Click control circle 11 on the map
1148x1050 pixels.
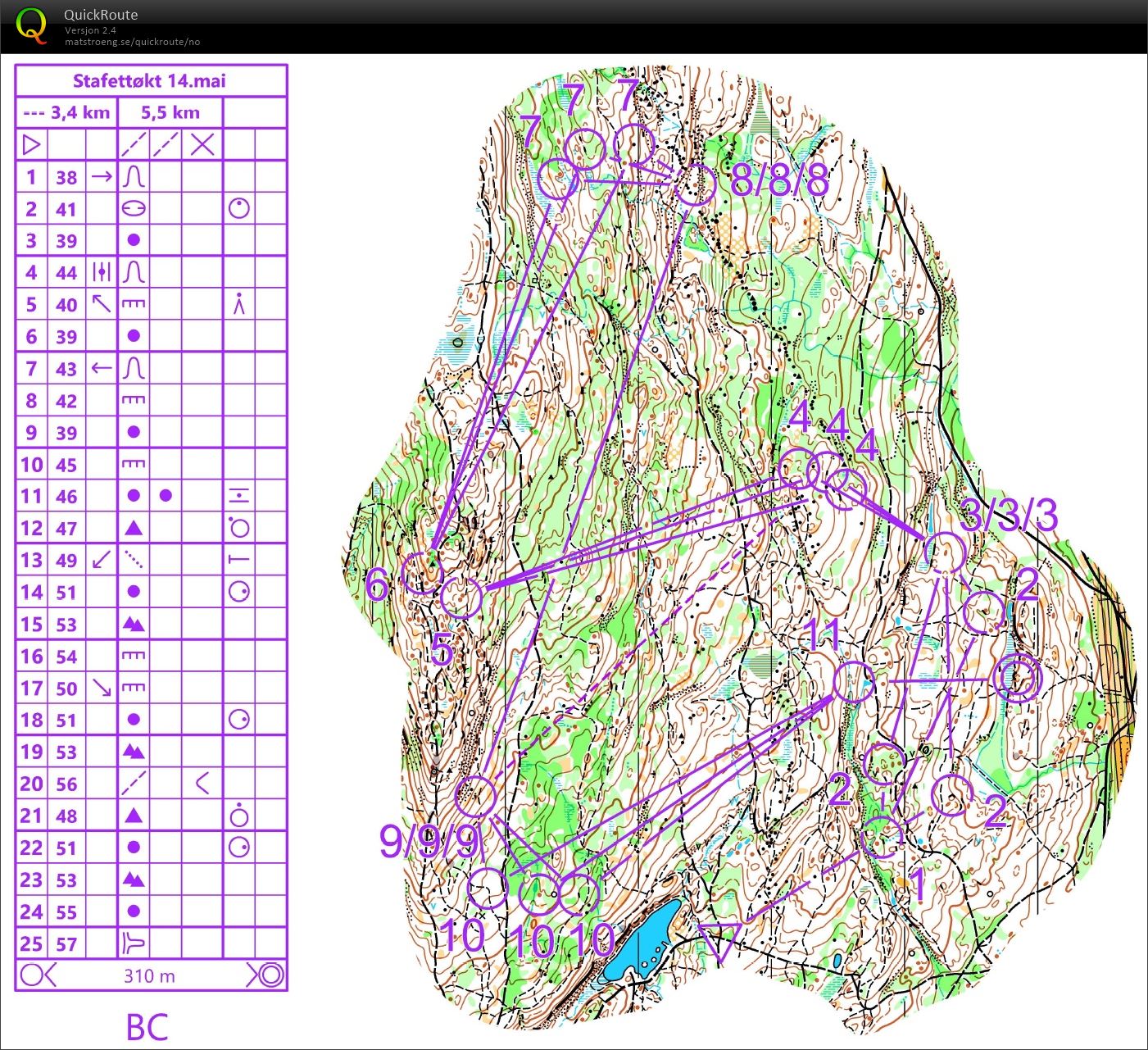(x=854, y=682)
